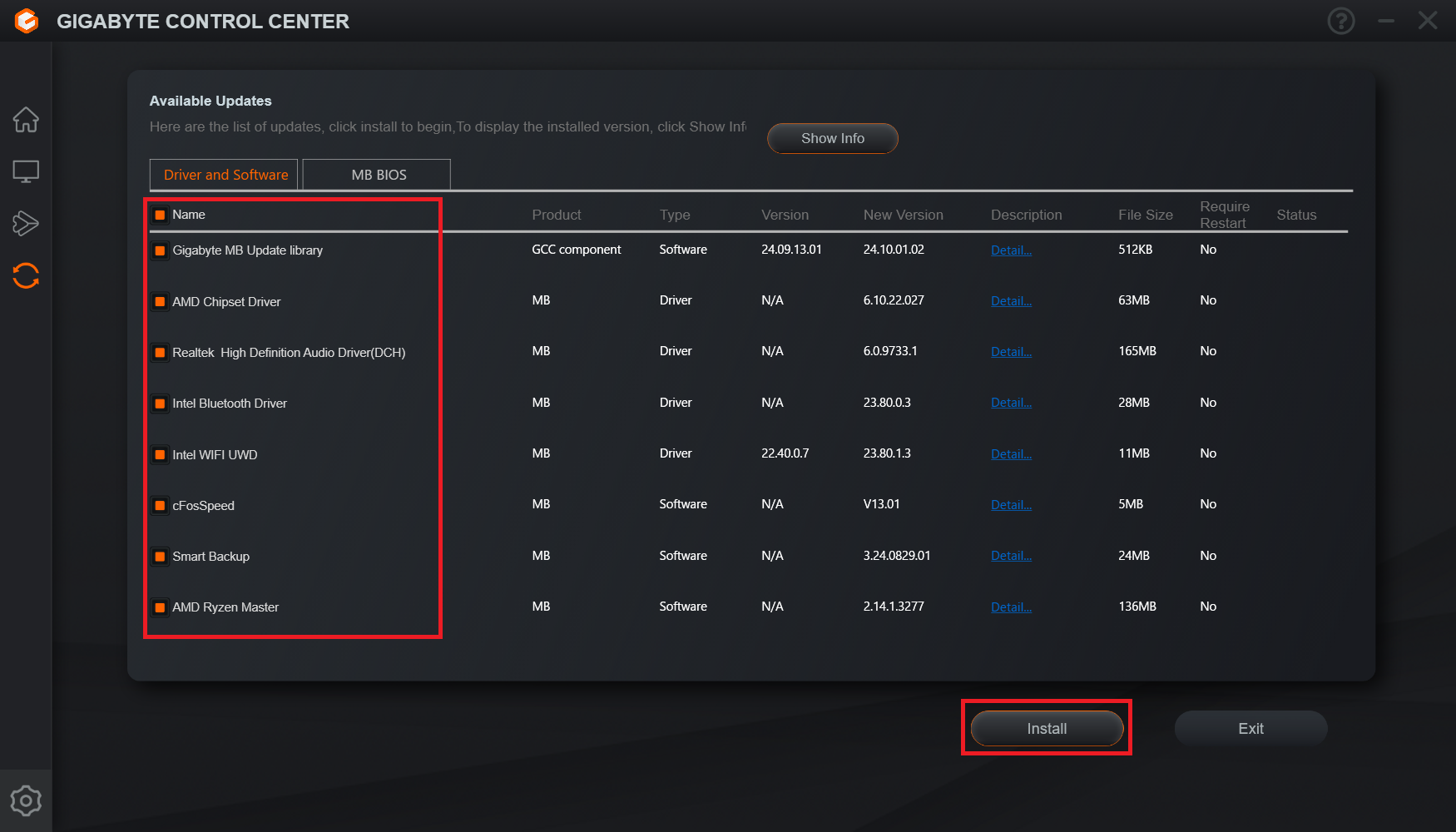The image size is (1456, 832).
Task: Open the components section in sidebar
Action: coord(26,223)
